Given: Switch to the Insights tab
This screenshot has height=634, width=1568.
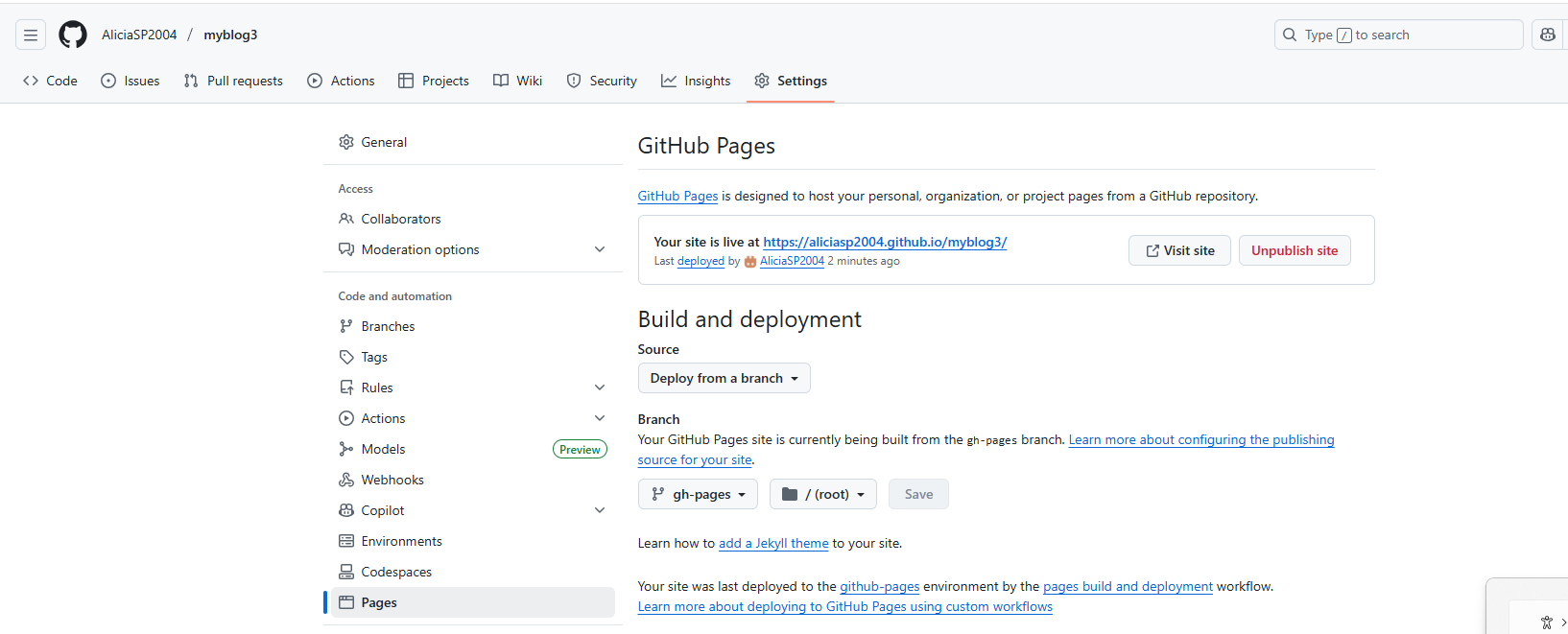Looking at the screenshot, I should point(696,82).
